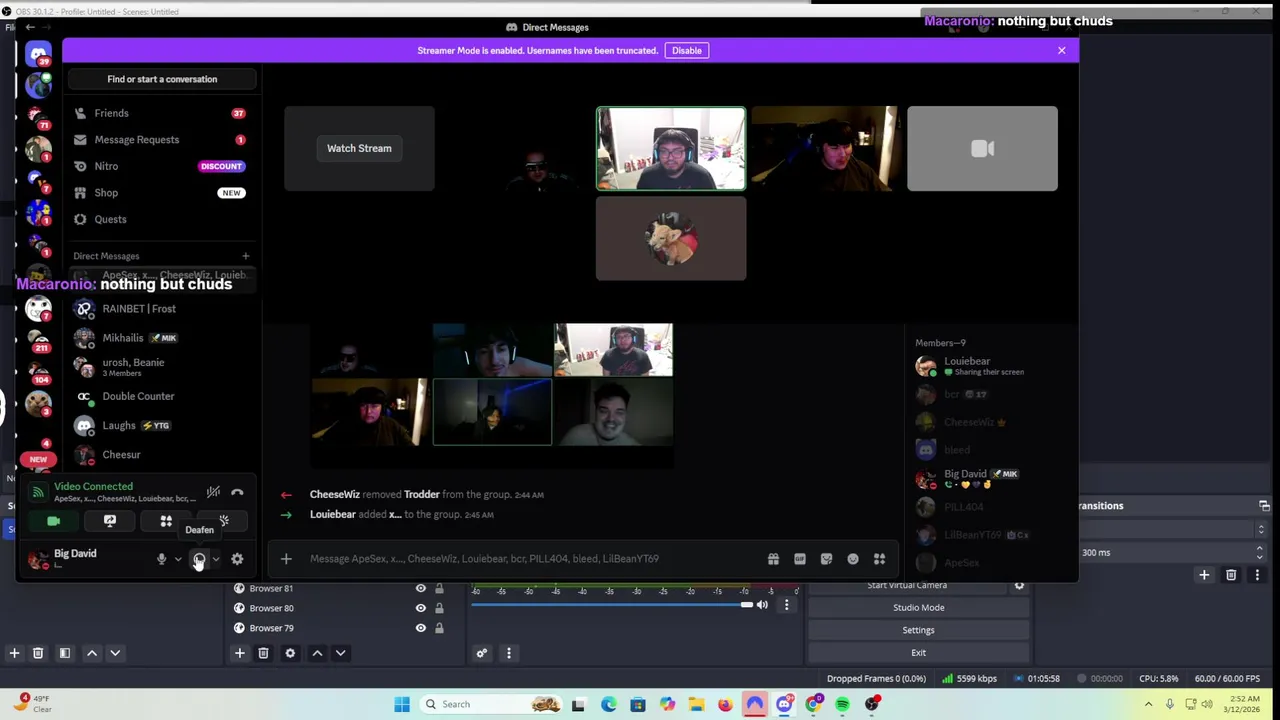Open the Shop page
This screenshot has width=1280, height=720.
click(x=160, y=193)
